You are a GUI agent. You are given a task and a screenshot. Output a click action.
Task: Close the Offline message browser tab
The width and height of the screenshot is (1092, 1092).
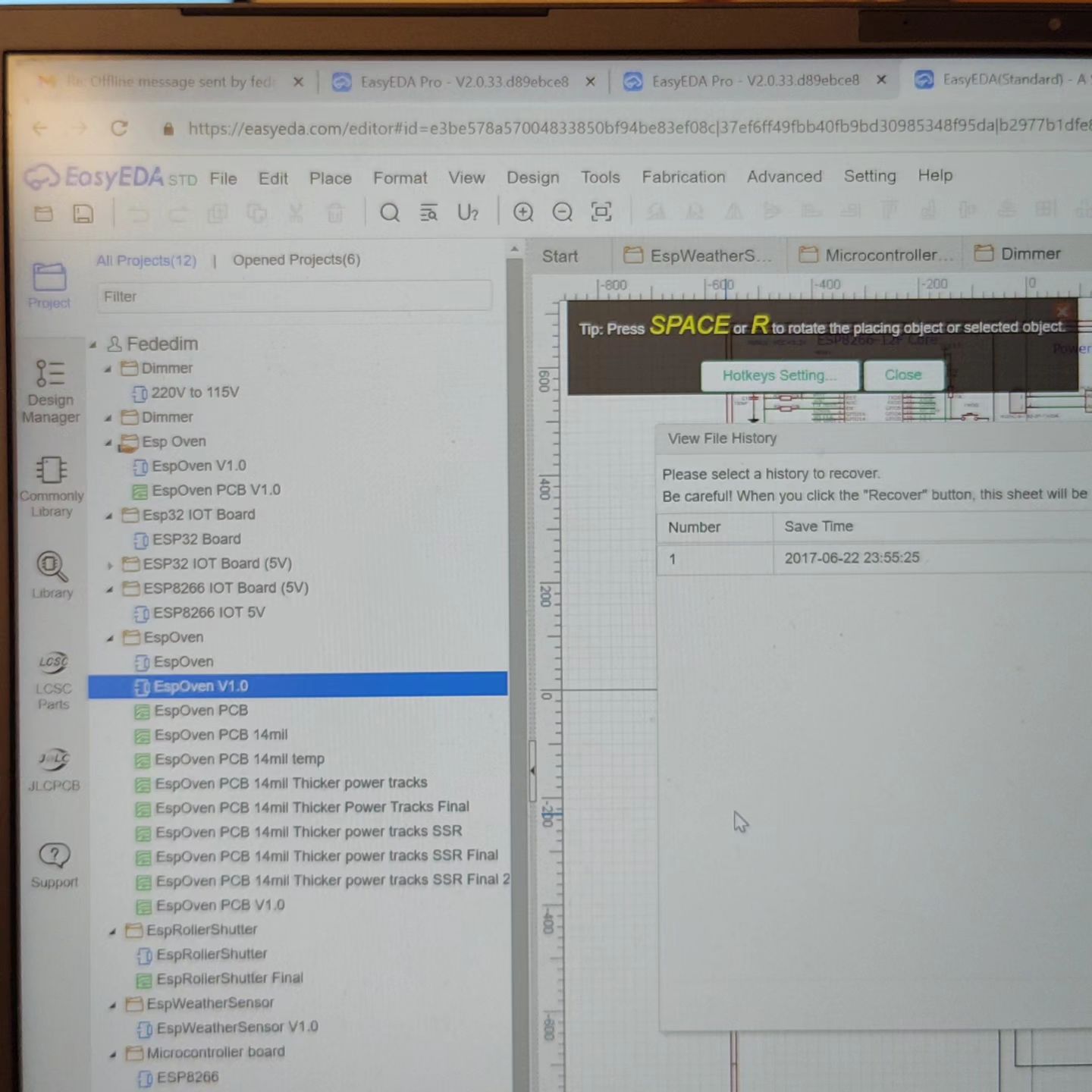pyautogui.click(x=299, y=82)
